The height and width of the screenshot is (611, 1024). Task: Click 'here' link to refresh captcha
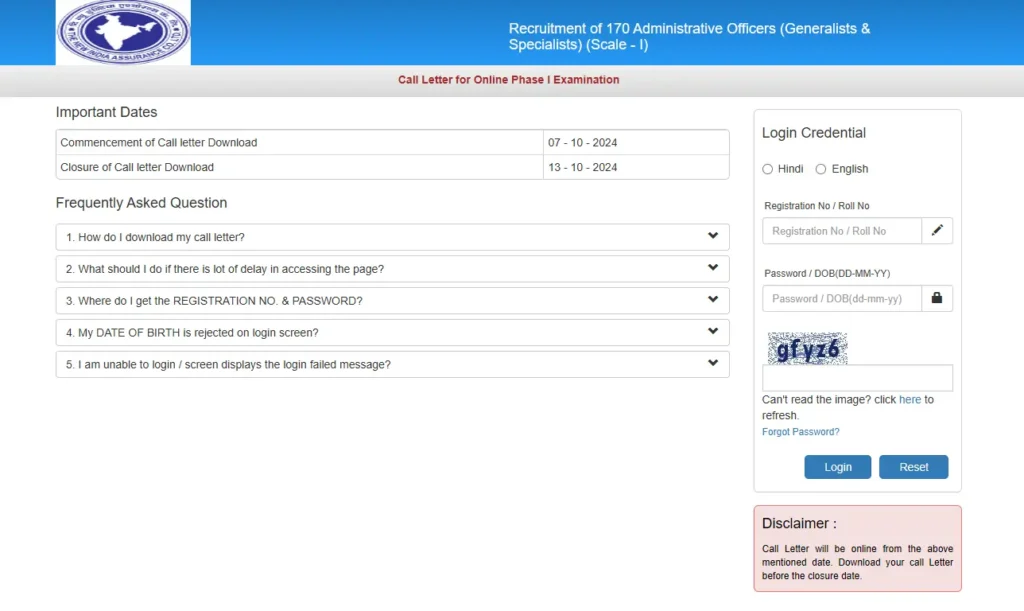click(909, 400)
